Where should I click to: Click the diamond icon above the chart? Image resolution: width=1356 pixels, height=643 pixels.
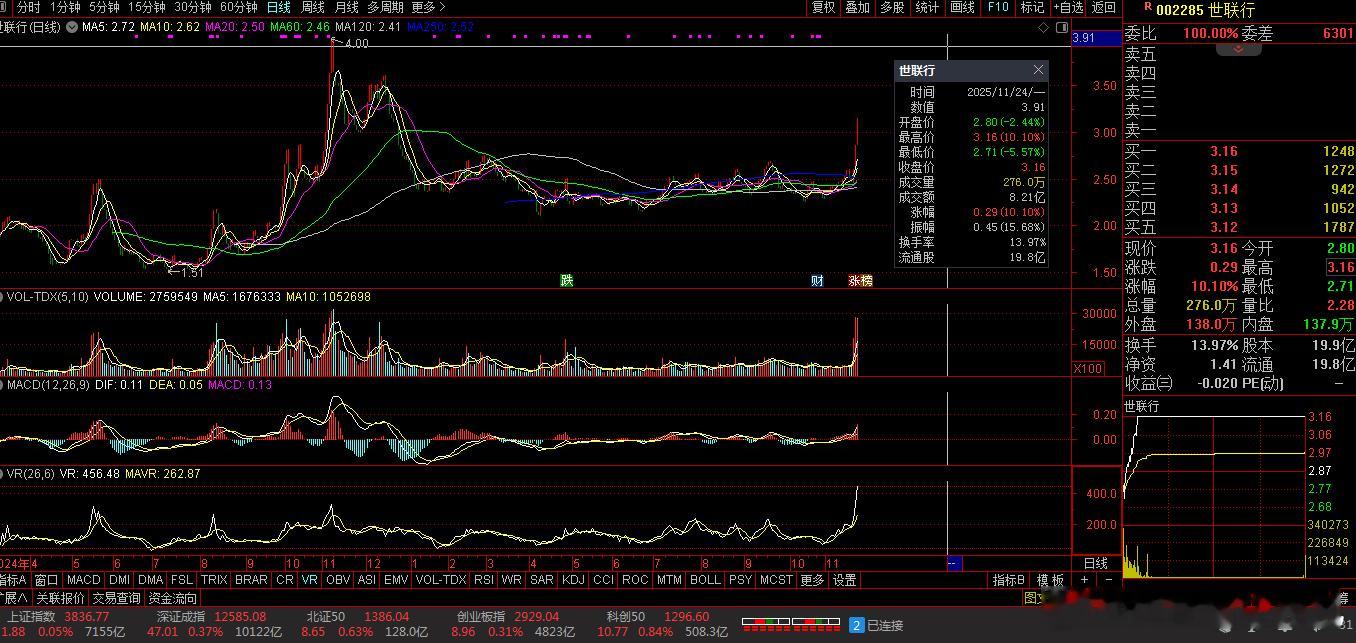[1043, 27]
